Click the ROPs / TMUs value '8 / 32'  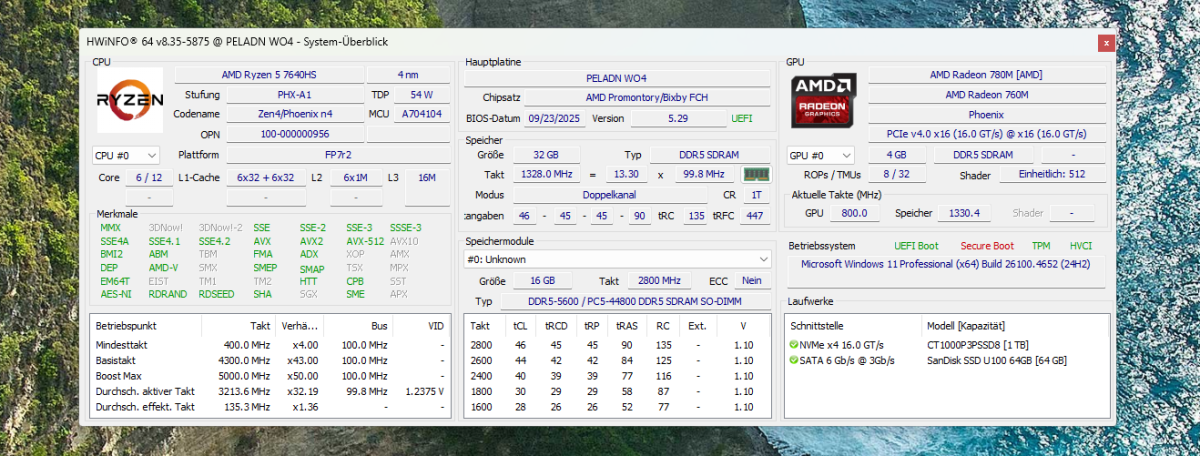[x=896, y=174]
